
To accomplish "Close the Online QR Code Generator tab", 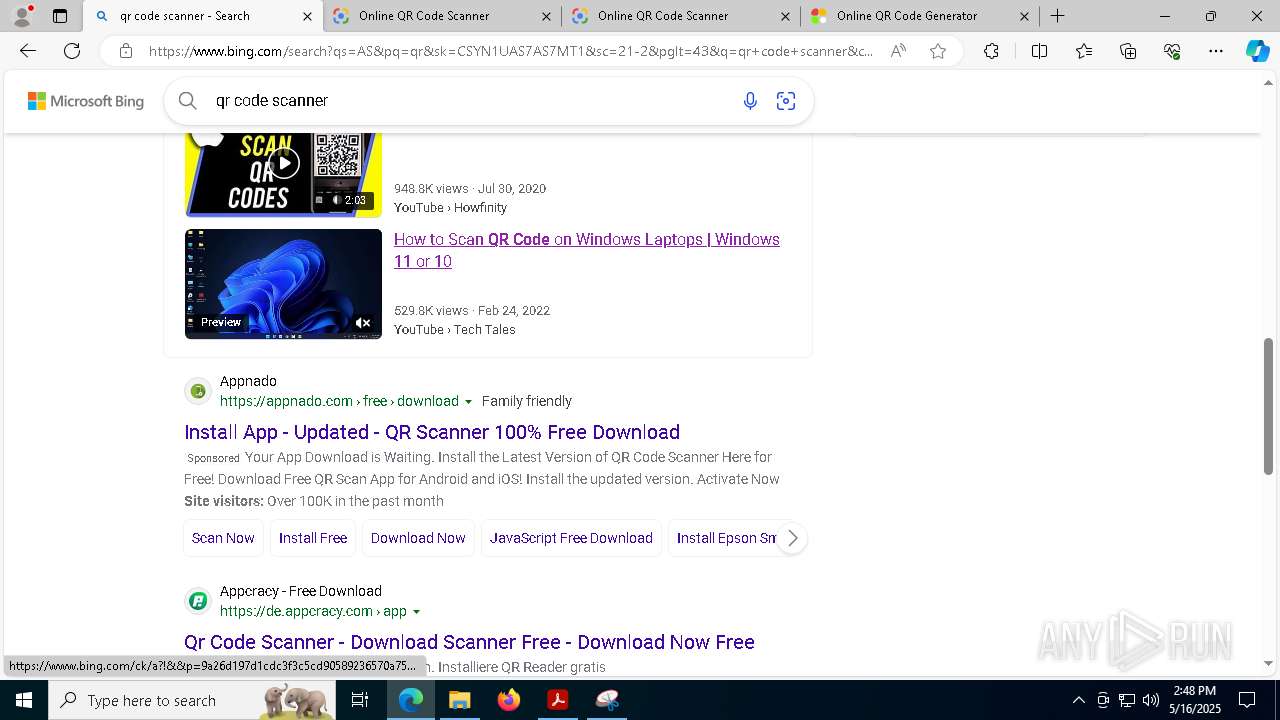I will pyautogui.click(x=1024, y=16).
